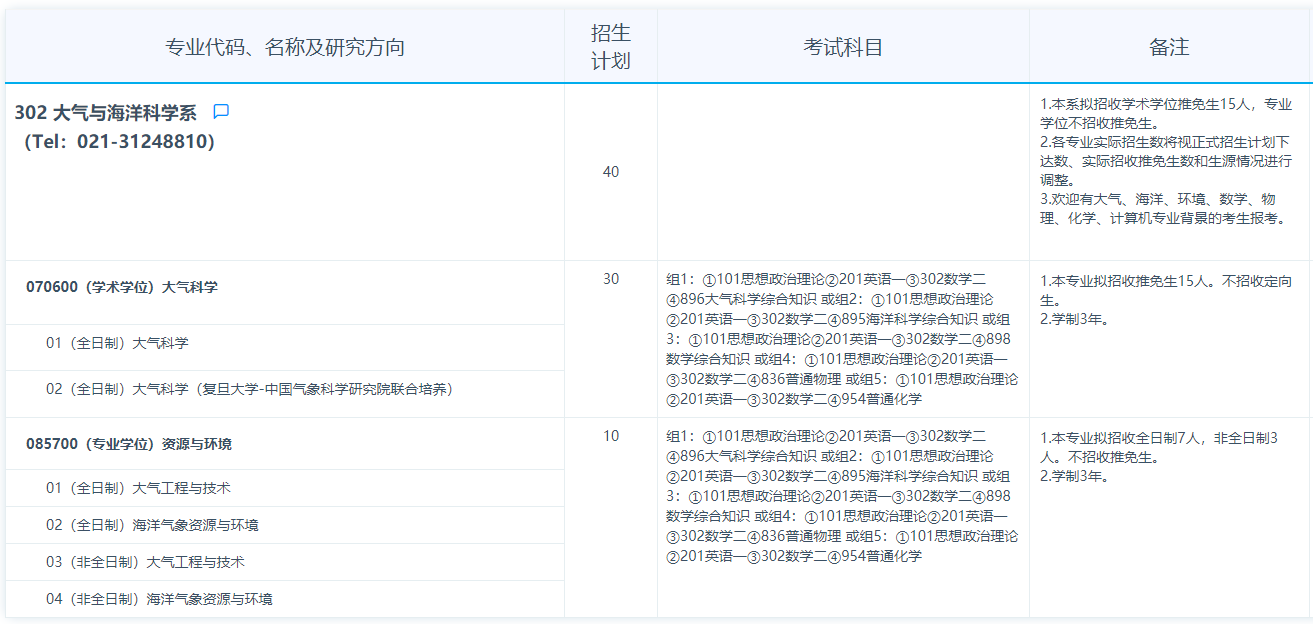Select the 070600 (学术学位) 大气科学 row

pyautogui.click(x=122, y=287)
